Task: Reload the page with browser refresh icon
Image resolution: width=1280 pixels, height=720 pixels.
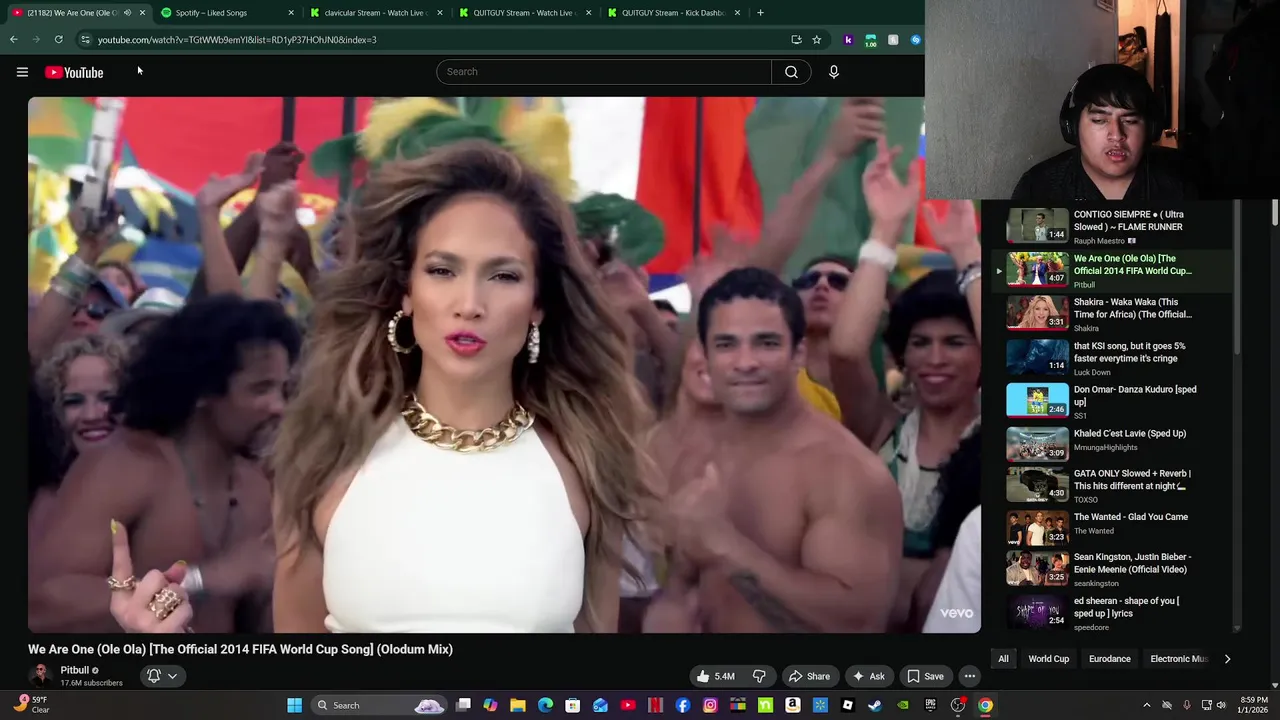Action: coord(59,40)
